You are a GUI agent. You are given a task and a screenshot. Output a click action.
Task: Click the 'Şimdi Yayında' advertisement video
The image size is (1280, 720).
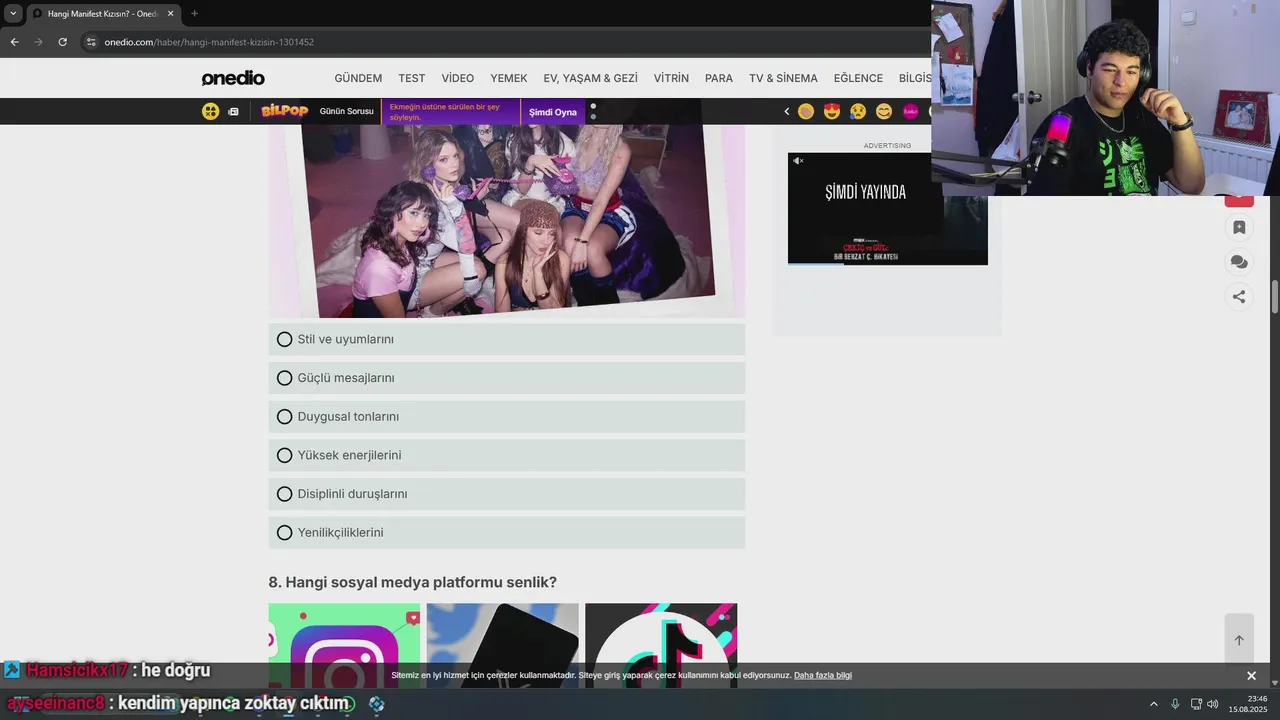click(888, 208)
